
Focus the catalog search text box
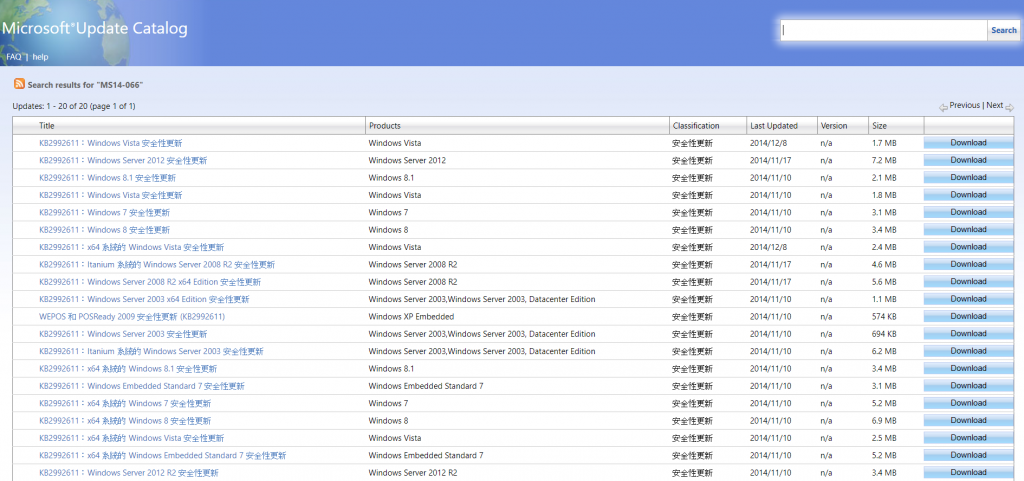pos(884,30)
